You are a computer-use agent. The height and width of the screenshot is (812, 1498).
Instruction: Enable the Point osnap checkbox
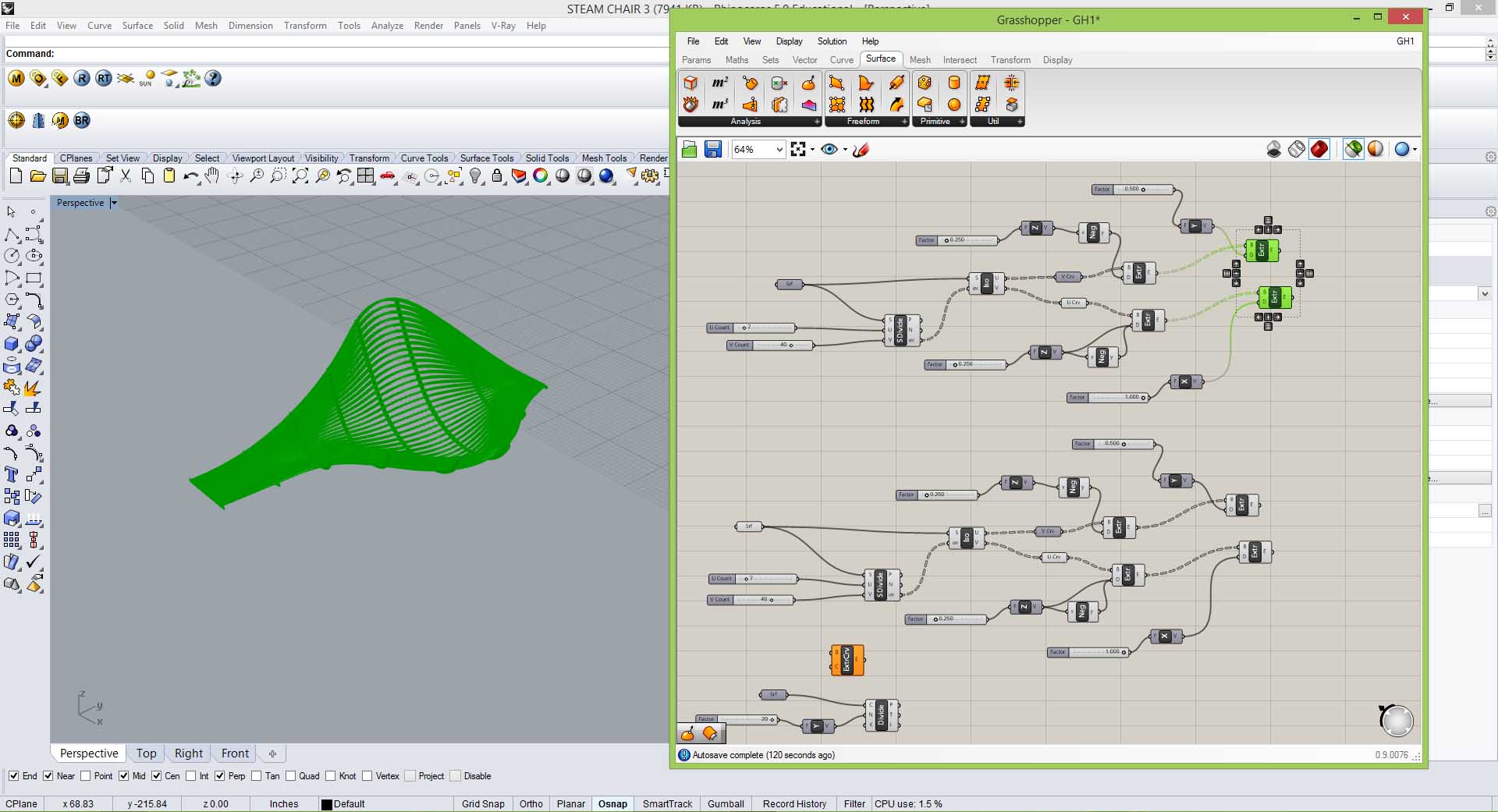point(86,776)
